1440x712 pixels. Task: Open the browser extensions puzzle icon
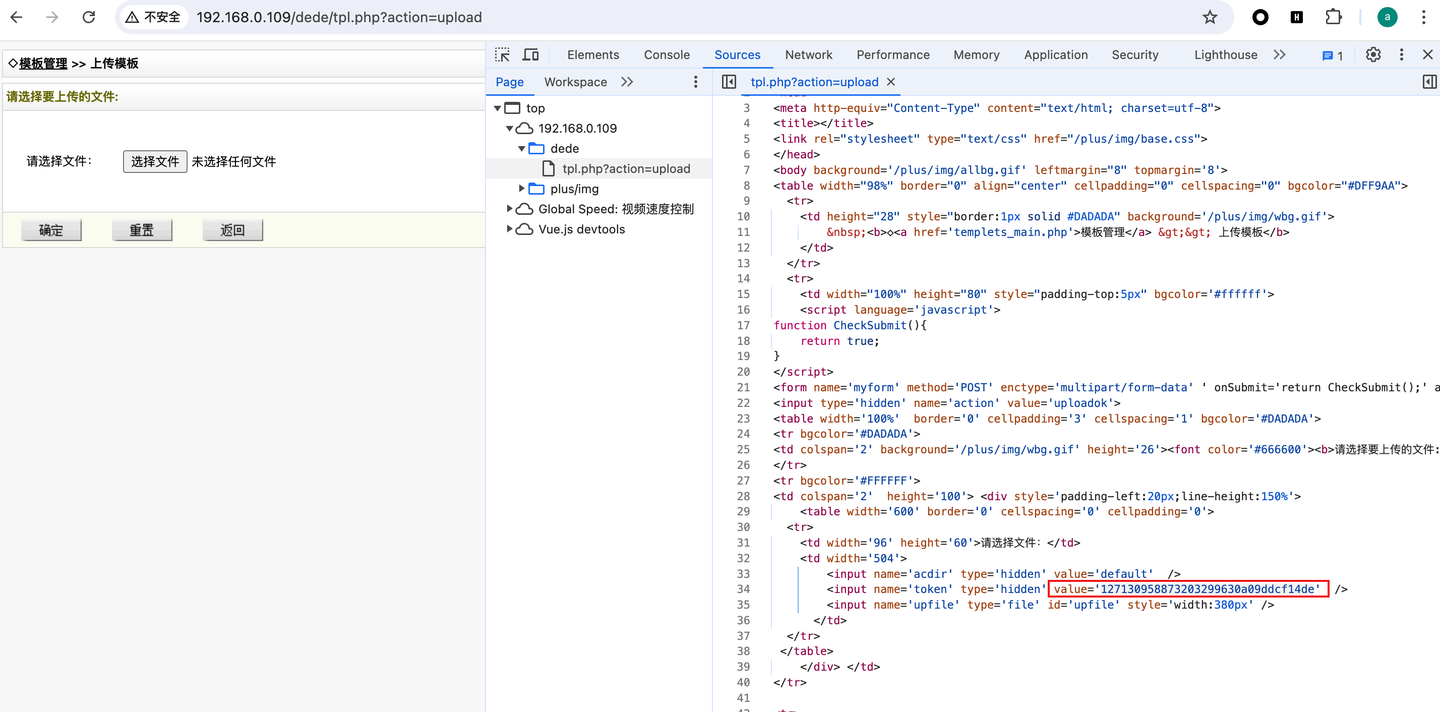pyautogui.click(x=1333, y=17)
